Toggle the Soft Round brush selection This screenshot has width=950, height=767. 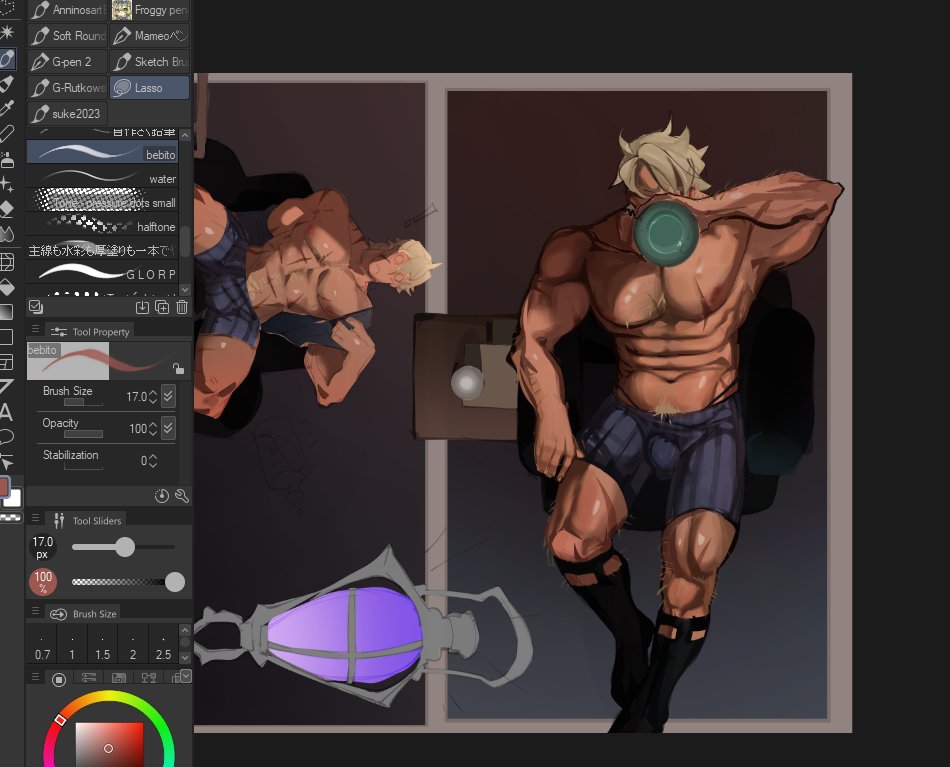(x=66, y=35)
